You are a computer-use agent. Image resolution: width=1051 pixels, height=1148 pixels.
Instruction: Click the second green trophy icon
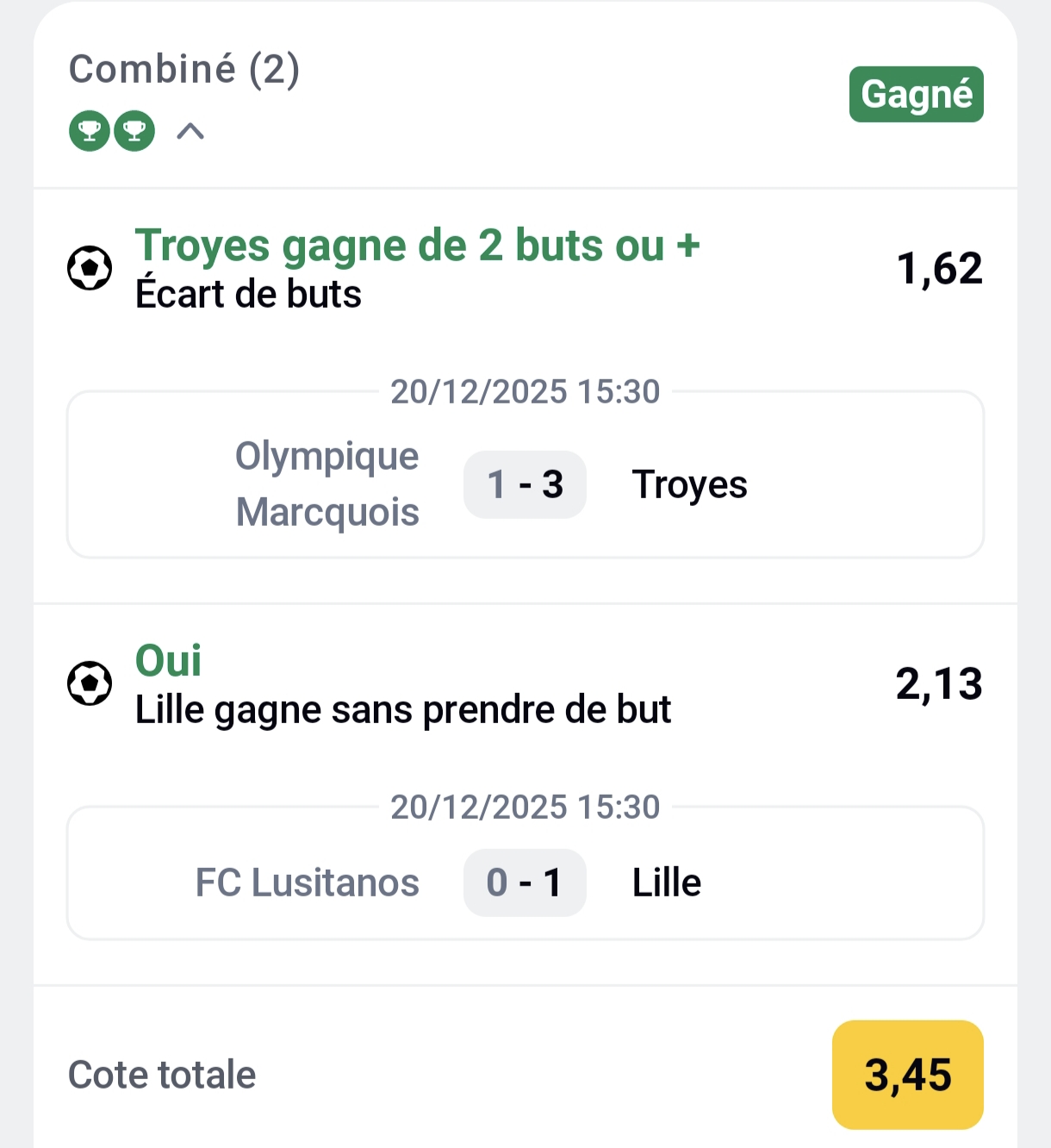click(x=134, y=131)
